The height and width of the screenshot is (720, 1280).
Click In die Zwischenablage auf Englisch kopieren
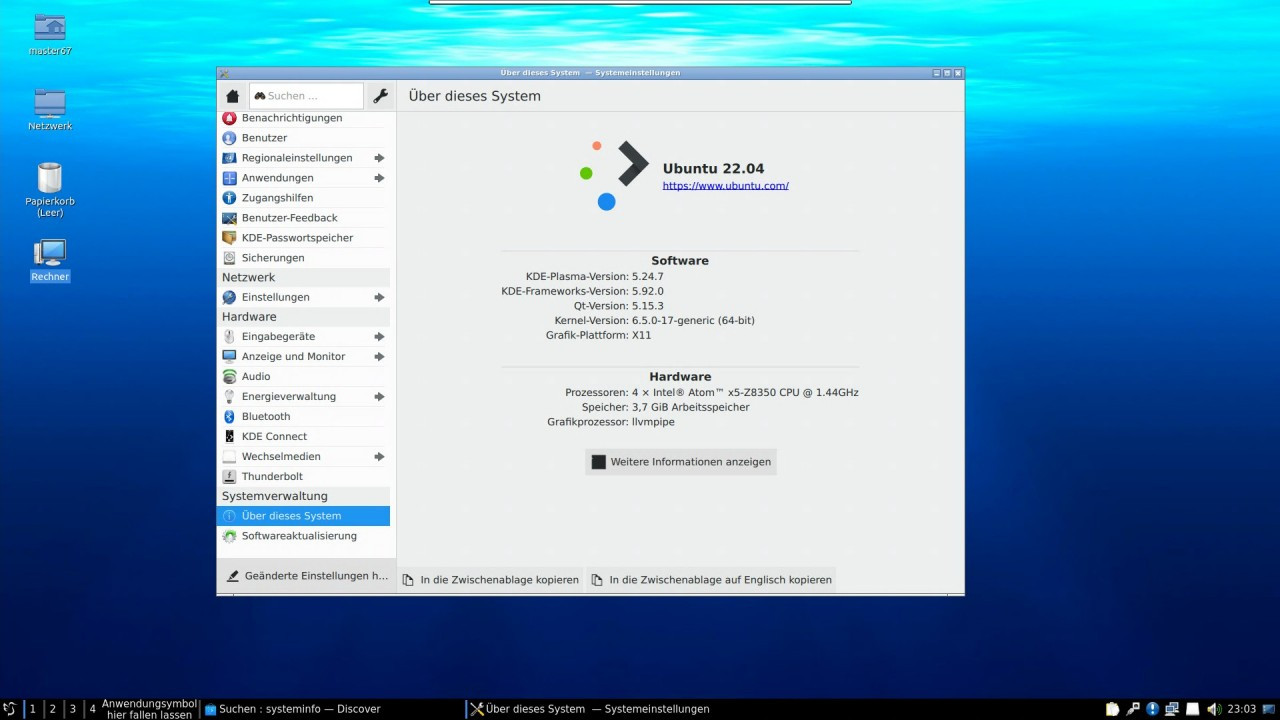click(711, 580)
